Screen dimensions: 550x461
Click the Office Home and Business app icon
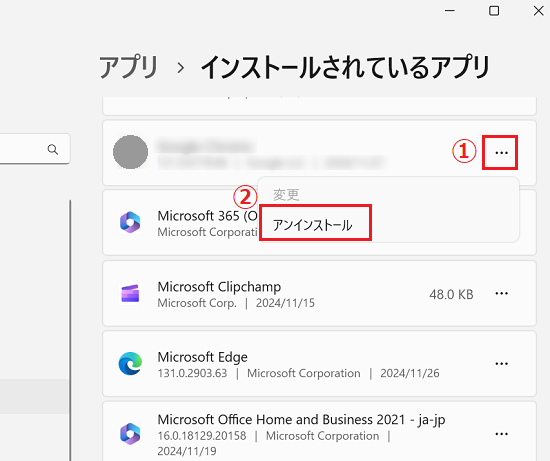click(x=130, y=434)
